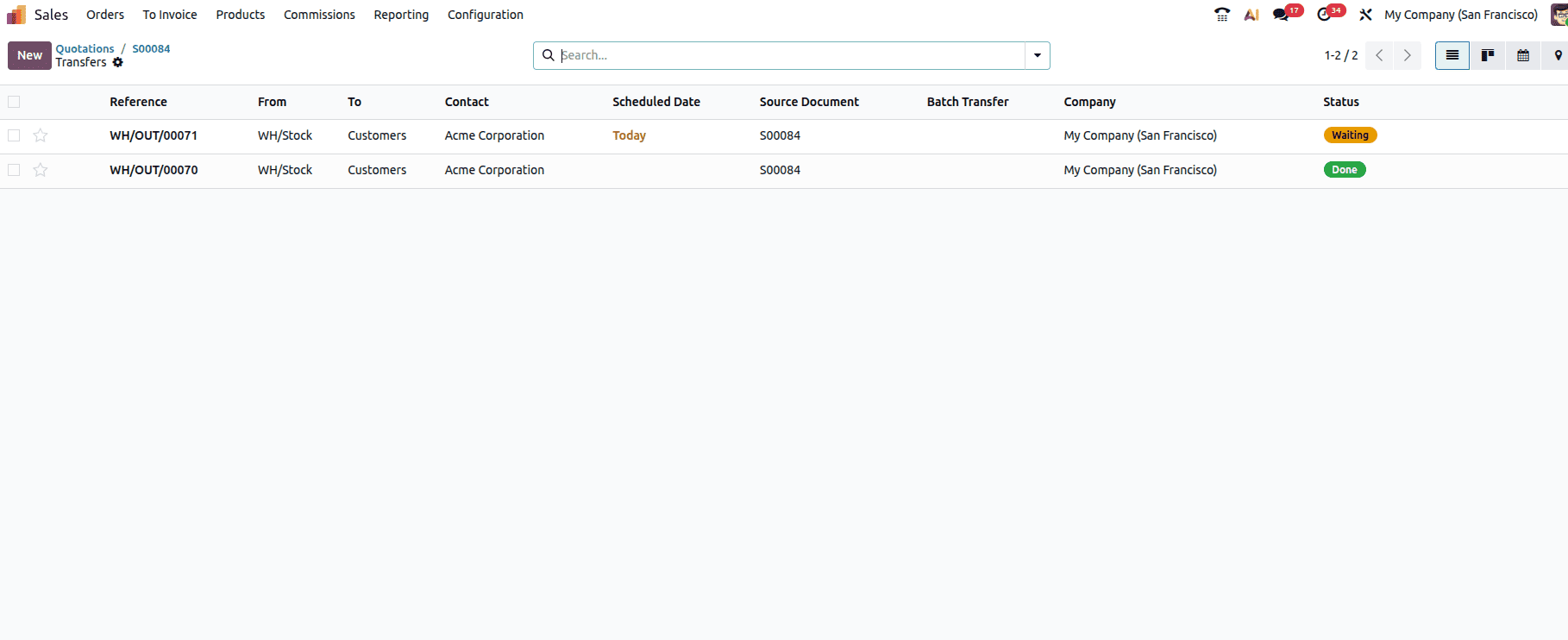This screenshot has height=640, width=1568.
Task: Sort by the To column header
Action: pyautogui.click(x=354, y=102)
